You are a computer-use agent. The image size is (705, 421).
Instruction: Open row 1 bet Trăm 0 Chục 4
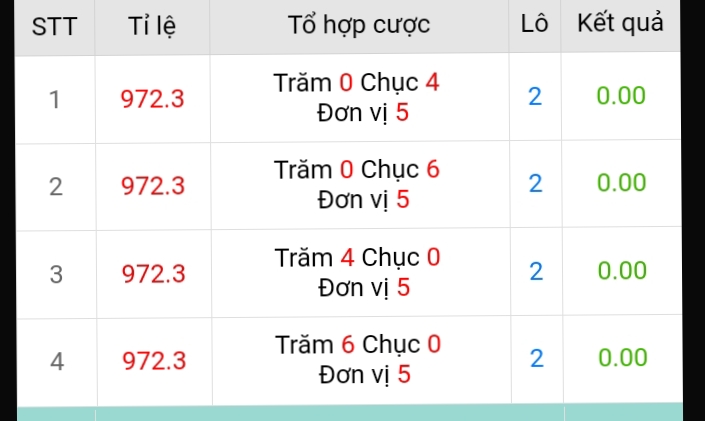[x=357, y=97]
